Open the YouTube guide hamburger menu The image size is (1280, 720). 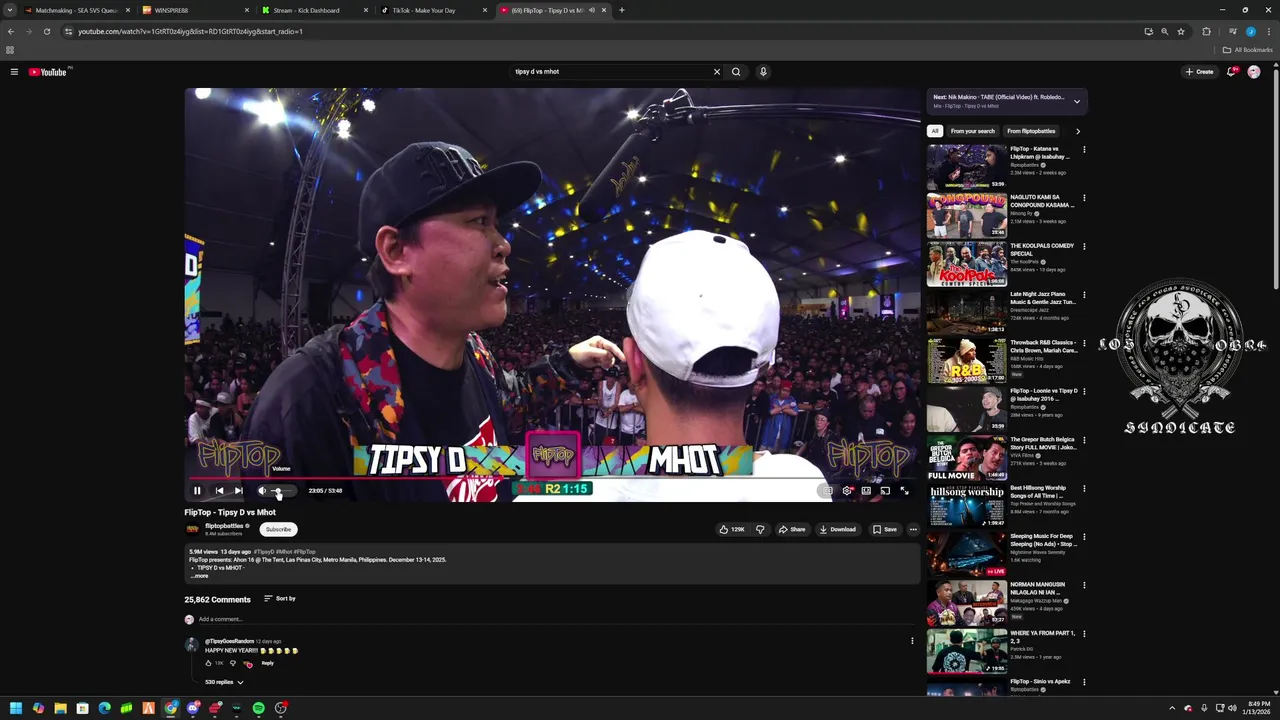(x=14, y=72)
